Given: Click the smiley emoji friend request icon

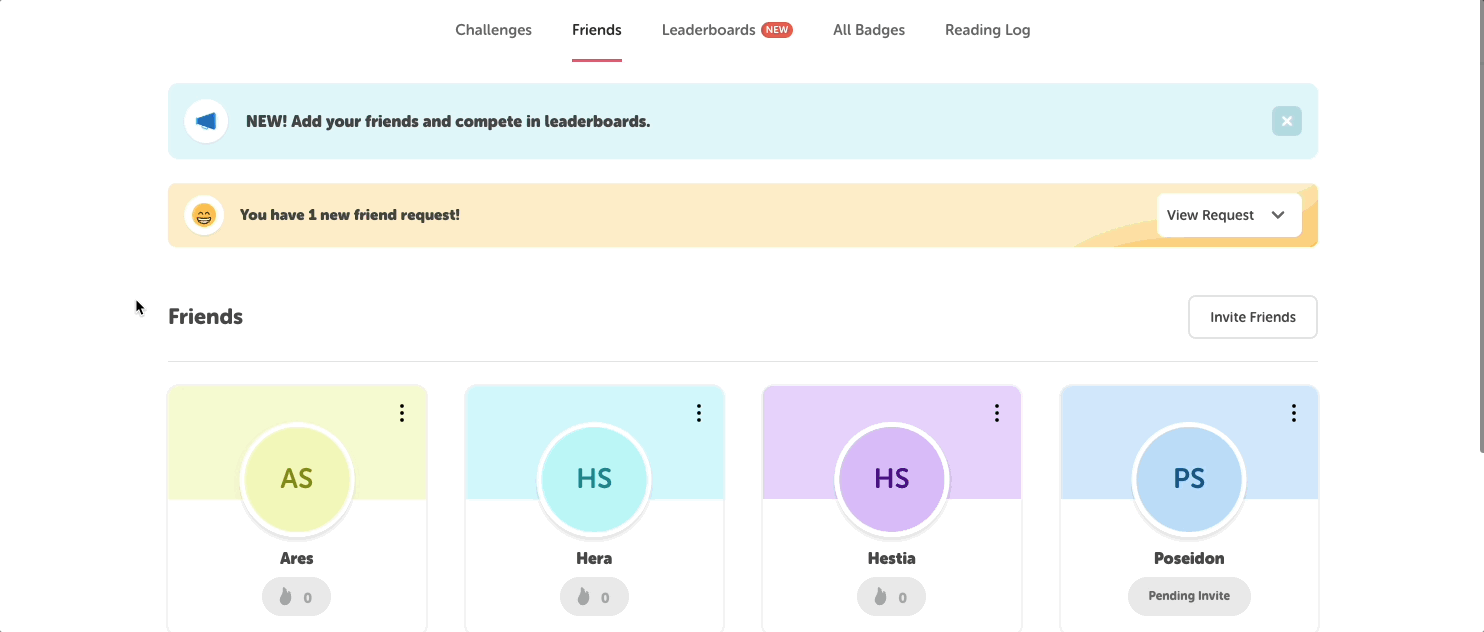Looking at the screenshot, I should (204, 215).
